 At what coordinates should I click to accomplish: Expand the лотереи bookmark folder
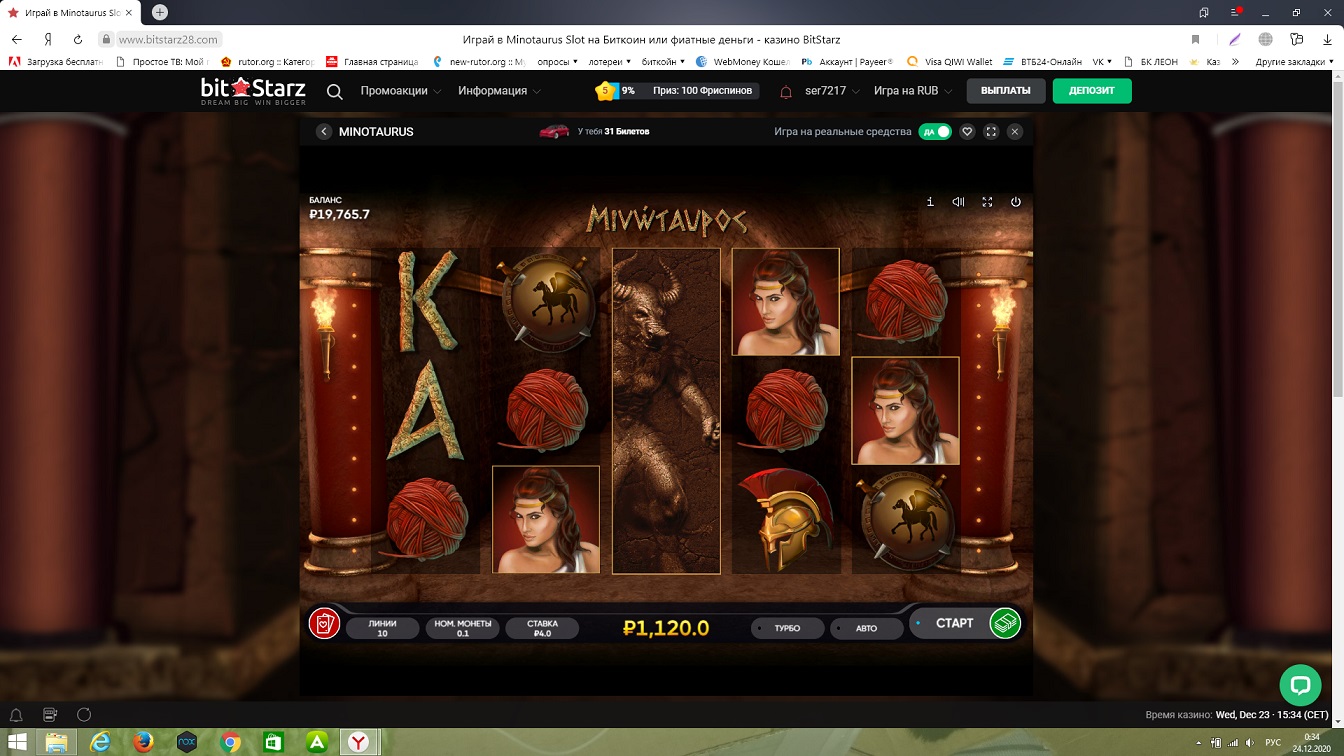click(x=608, y=62)
